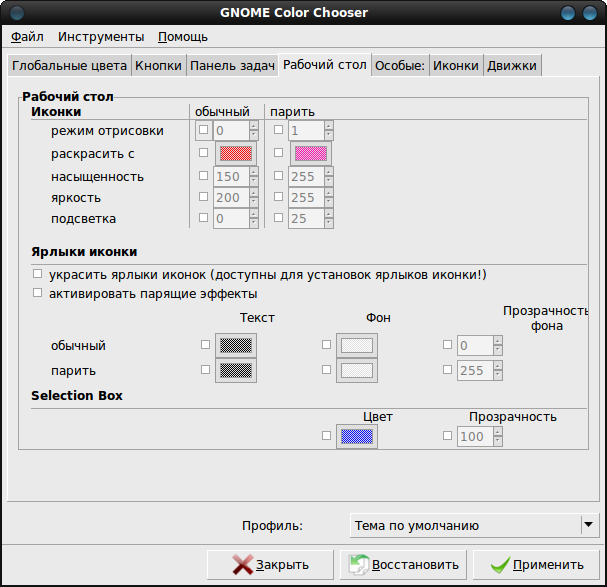This screenshot has height=587, width=607.
Task: Click the green checkmark icon on Применить
Action: point(500,565)
